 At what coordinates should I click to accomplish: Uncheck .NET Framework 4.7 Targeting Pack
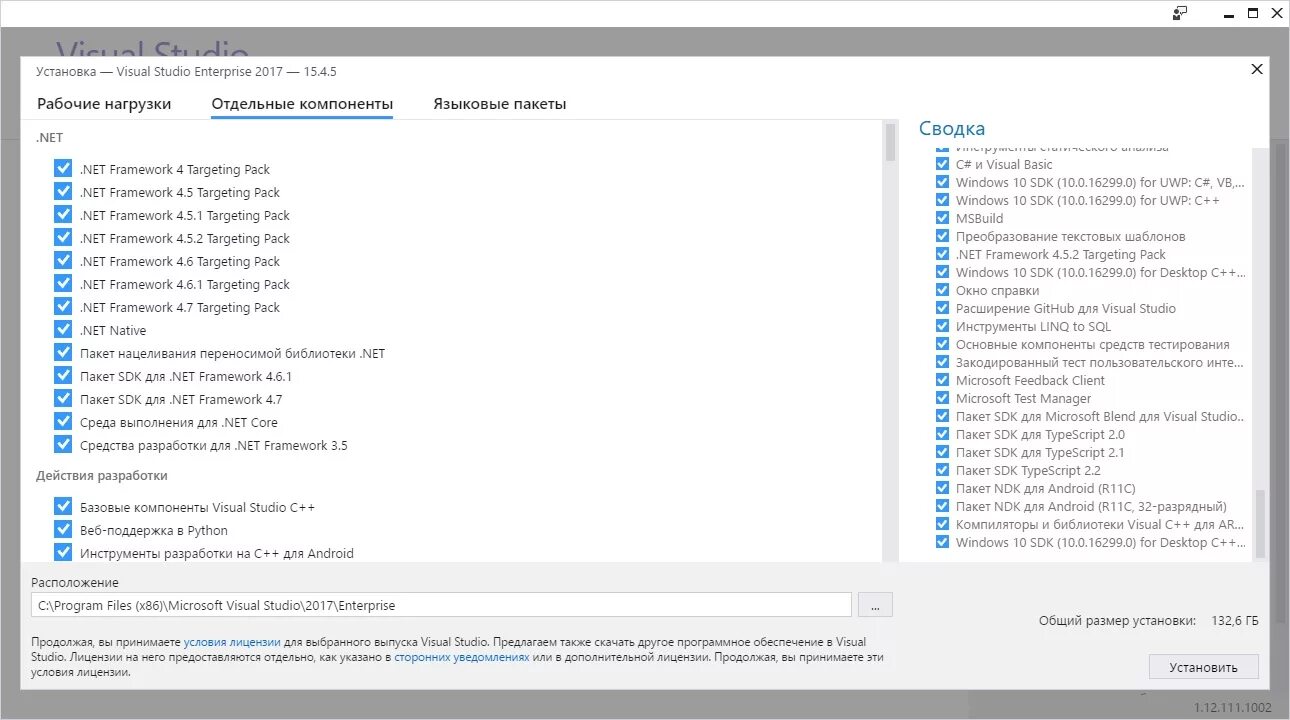coord(64,307)
